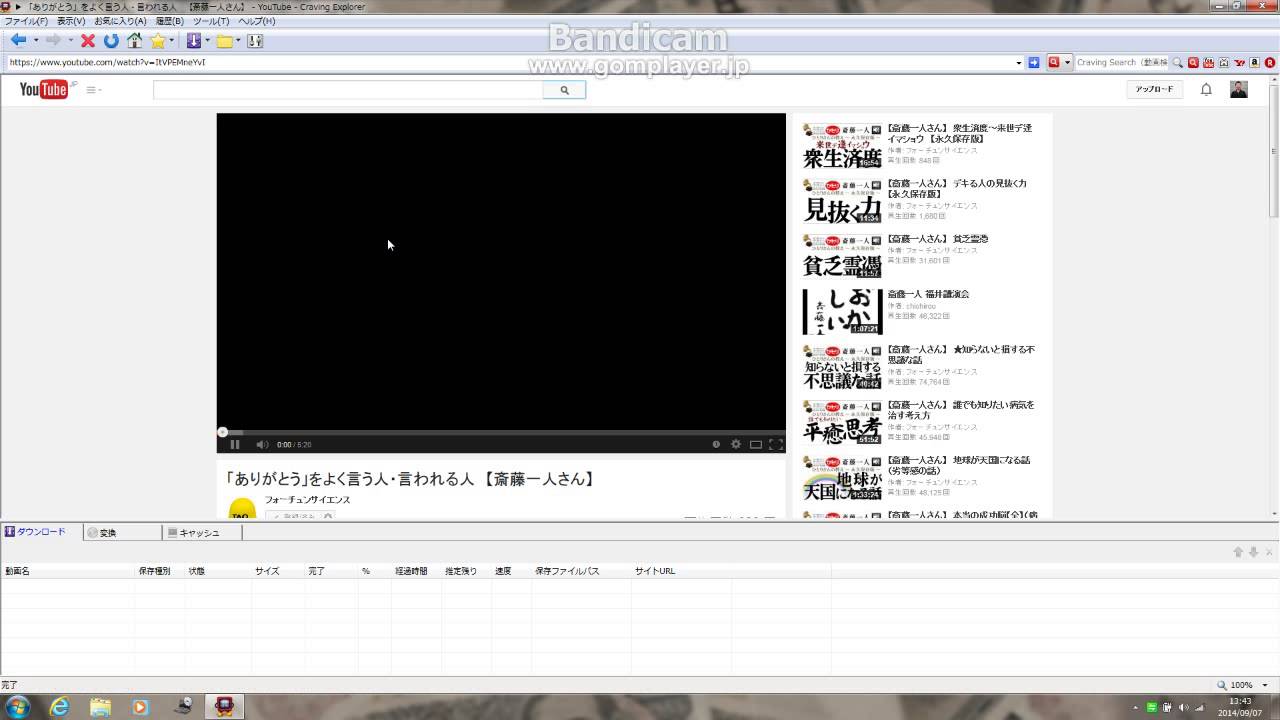Screen dimensions: 1280x720
Task: Click the video download arrow icon
Action: pyautogui.click(x=193, y=41)
